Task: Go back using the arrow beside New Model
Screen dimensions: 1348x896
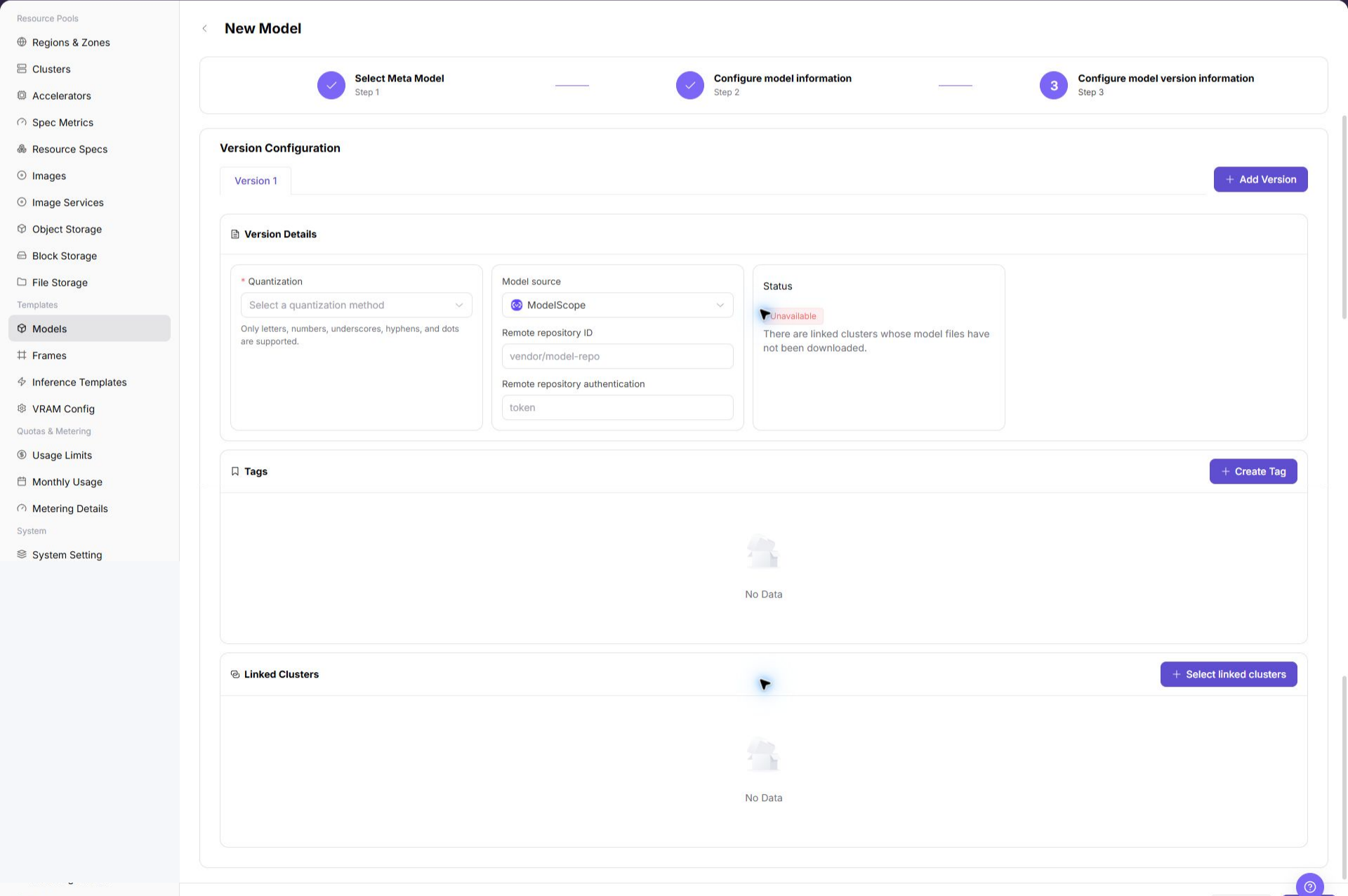Action: [x=204, y=29]
